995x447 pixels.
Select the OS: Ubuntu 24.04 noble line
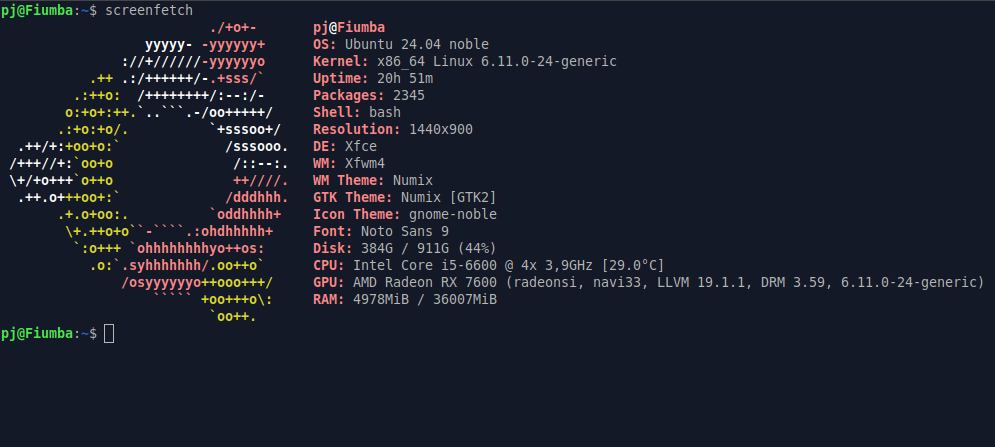401,45
